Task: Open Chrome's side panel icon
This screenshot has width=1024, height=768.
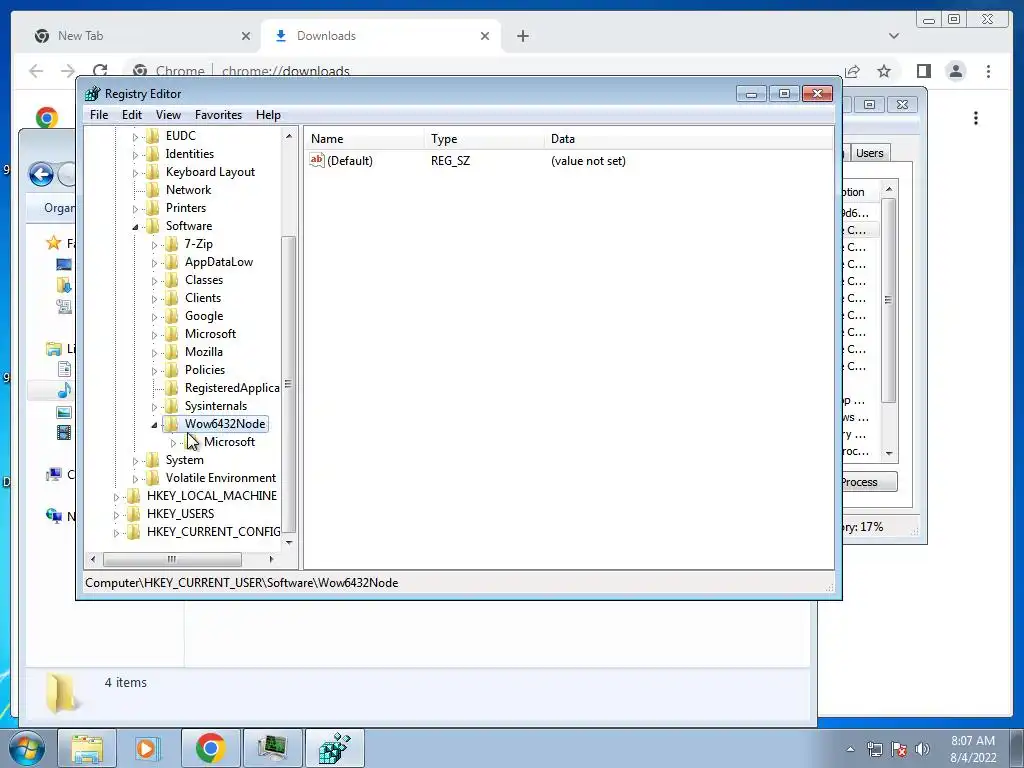Action: coord(923,71)
